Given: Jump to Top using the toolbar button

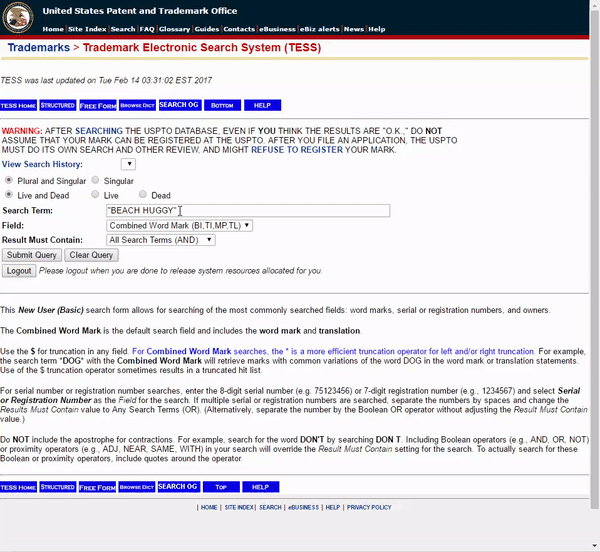Looking at the screenshot, I should coord(221,487).
